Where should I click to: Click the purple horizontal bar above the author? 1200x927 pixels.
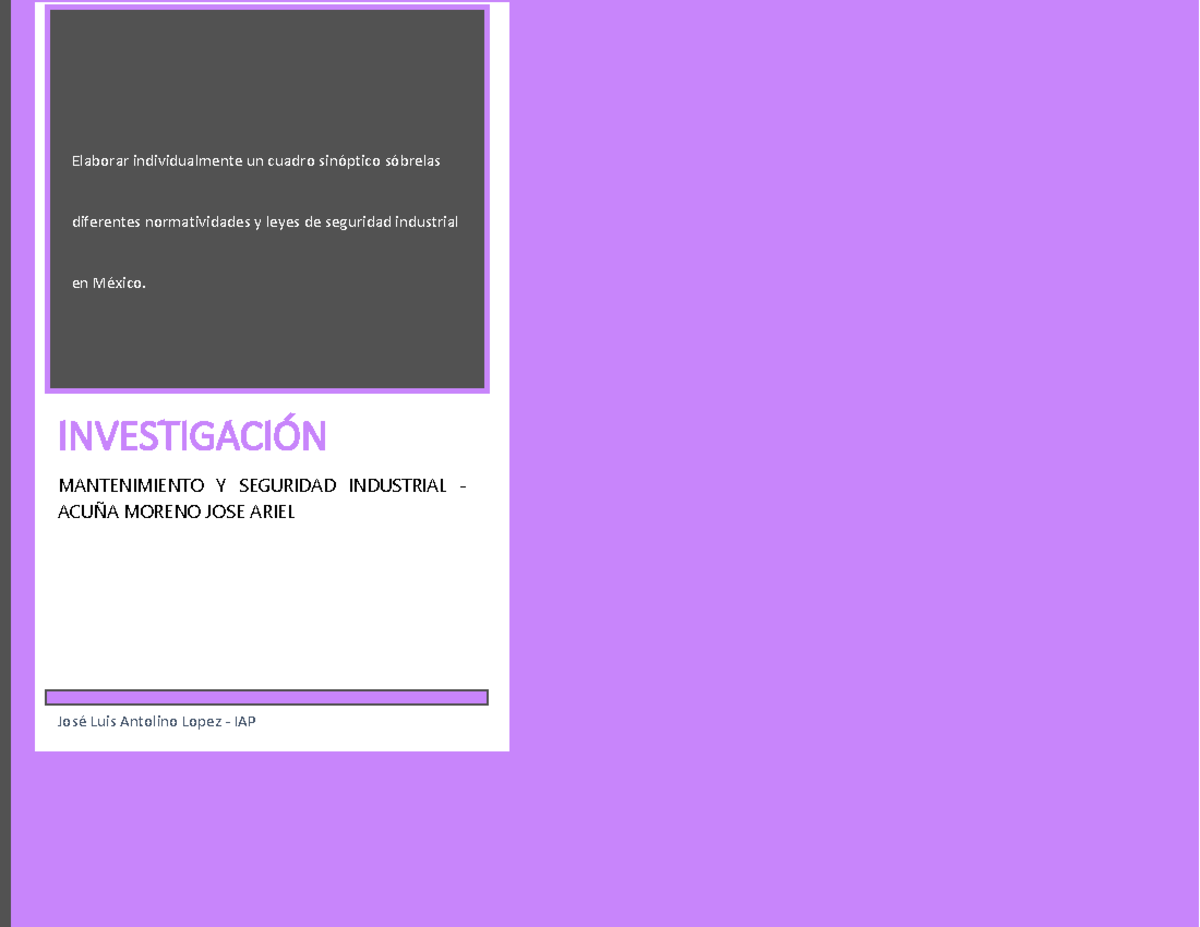click(266, 697)
